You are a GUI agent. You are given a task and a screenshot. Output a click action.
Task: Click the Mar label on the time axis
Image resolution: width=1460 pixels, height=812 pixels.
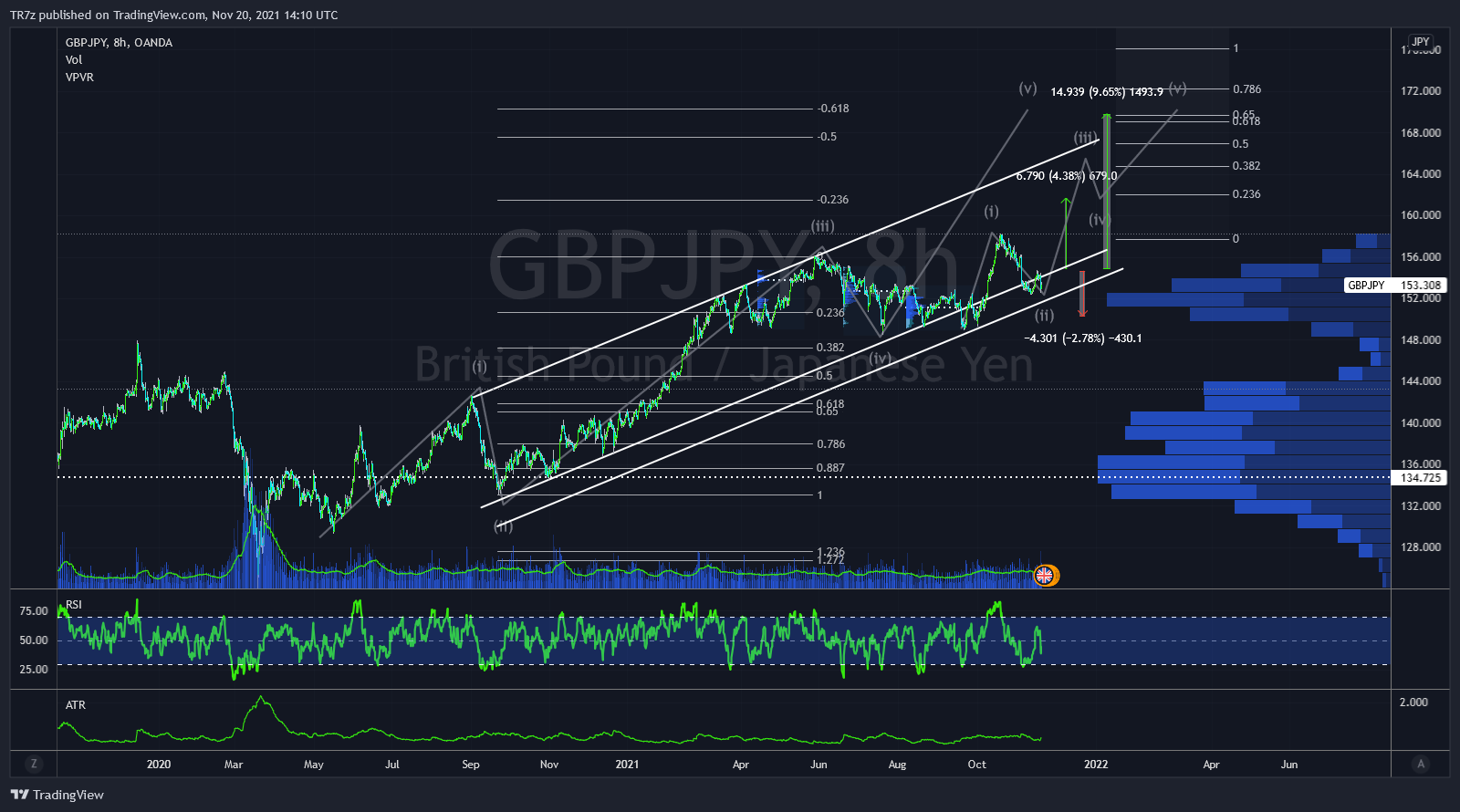click(234, 764)
